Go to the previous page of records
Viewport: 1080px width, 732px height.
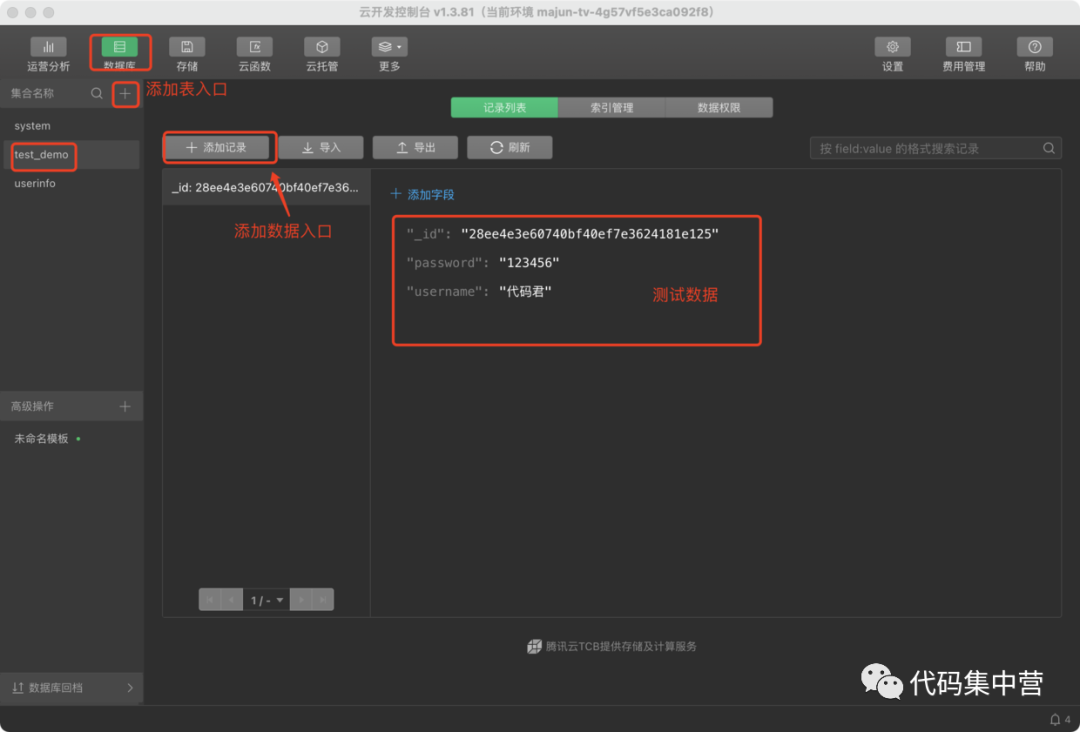[x=232, y=600]
